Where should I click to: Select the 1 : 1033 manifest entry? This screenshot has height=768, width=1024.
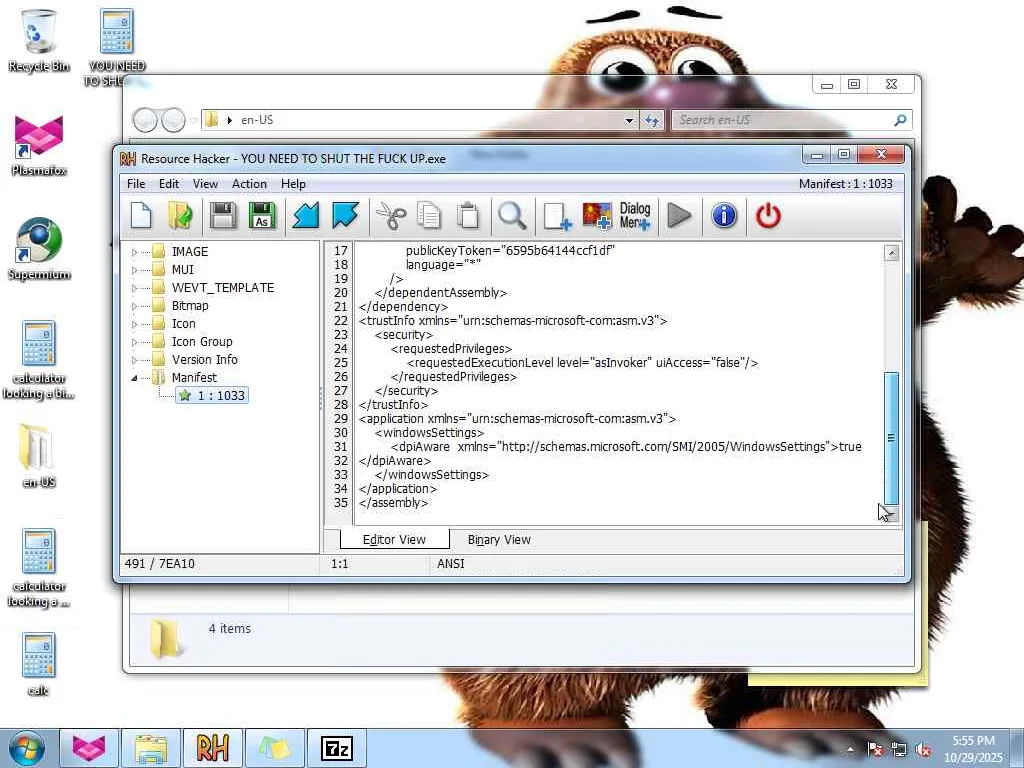(x=212, y=395)
